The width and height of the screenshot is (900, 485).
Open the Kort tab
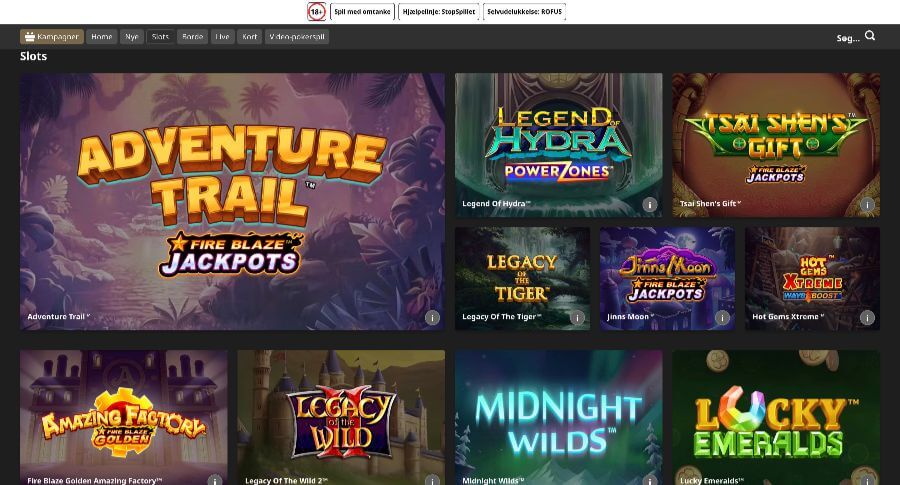point(250,37)
